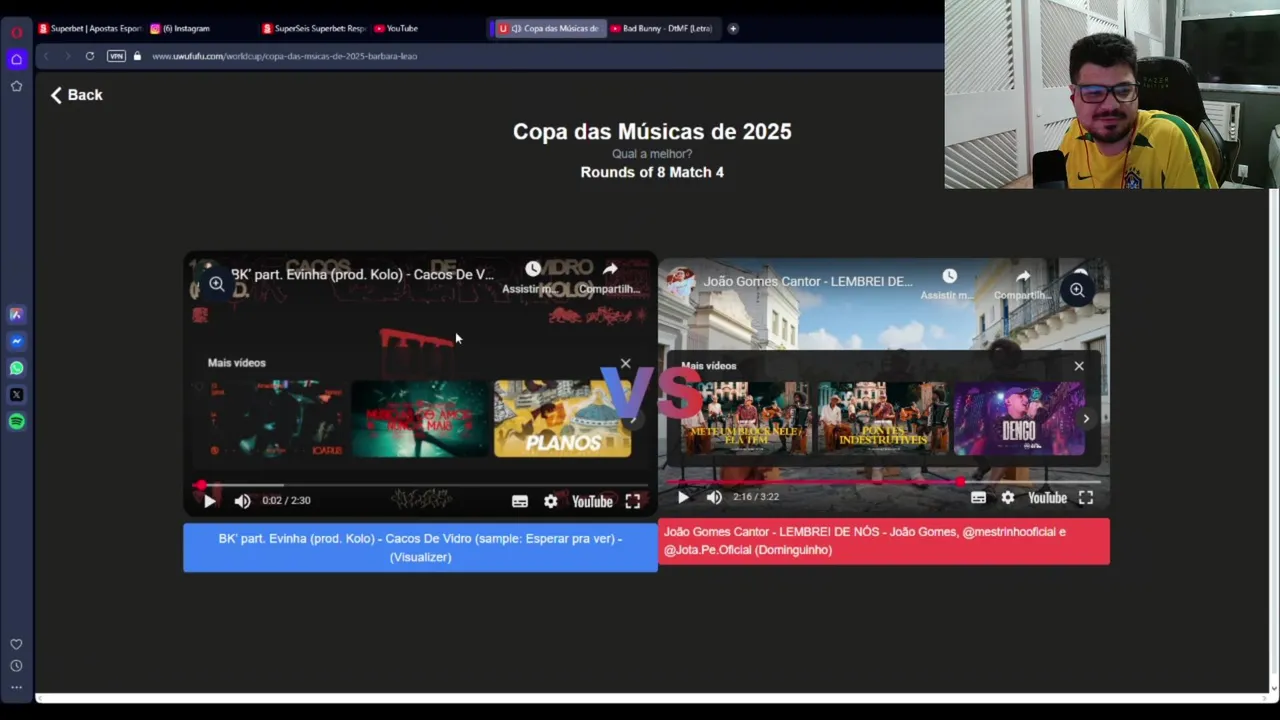Open João Gomes video on YouTube via logo
The image size is (1280, 720).
point(1048,497)
